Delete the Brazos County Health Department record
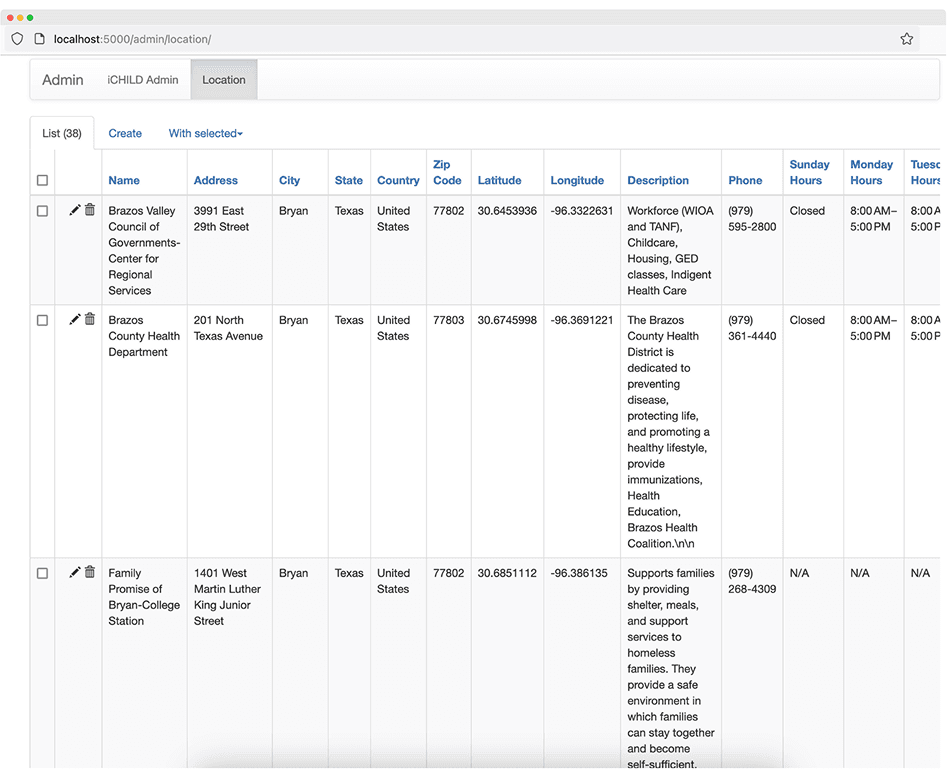Viewport: 950px width, 773px height. tap(90, 318)
